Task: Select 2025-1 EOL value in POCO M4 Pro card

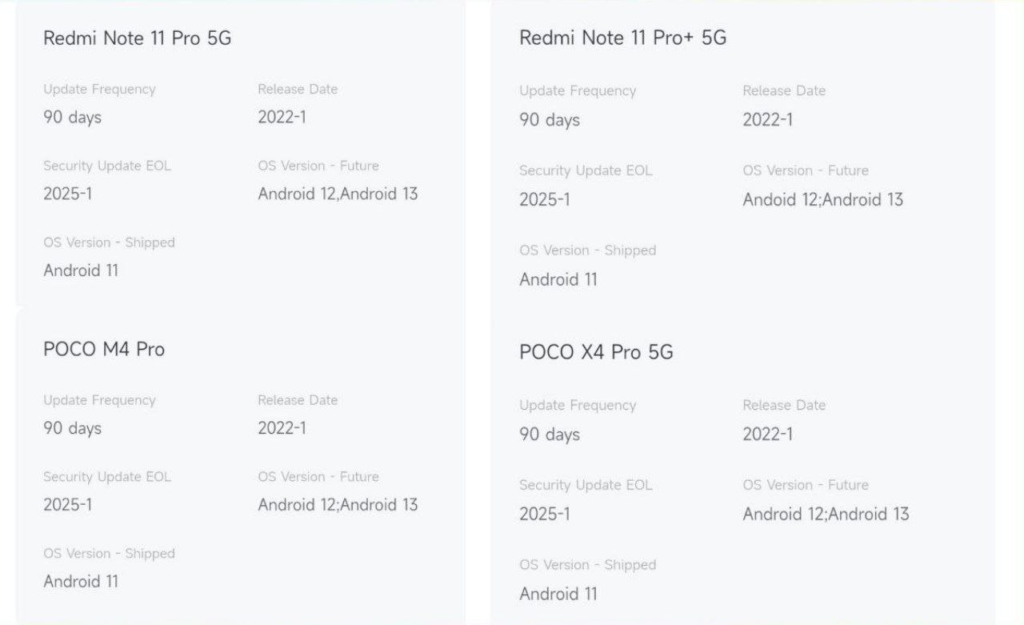Action: [67, 505]
